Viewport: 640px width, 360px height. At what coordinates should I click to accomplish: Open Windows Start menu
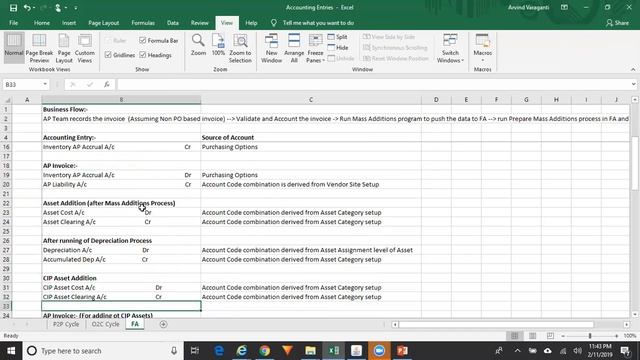[11, 351]
